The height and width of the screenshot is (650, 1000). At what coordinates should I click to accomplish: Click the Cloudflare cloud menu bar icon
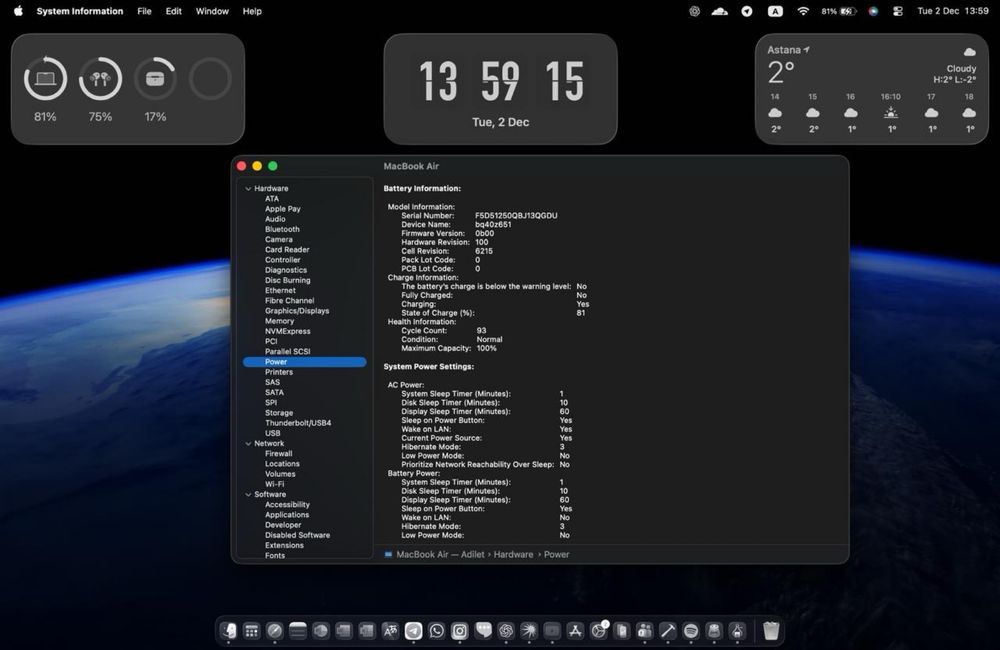click(720, 11)
